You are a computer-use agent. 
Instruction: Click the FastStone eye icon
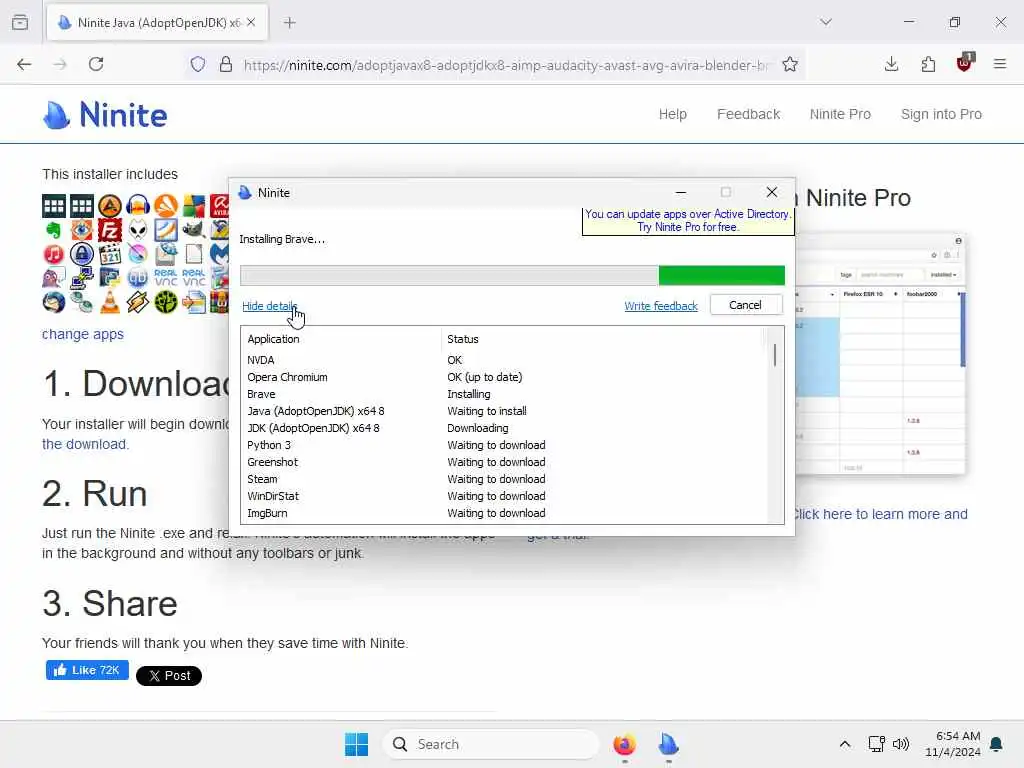82,230
